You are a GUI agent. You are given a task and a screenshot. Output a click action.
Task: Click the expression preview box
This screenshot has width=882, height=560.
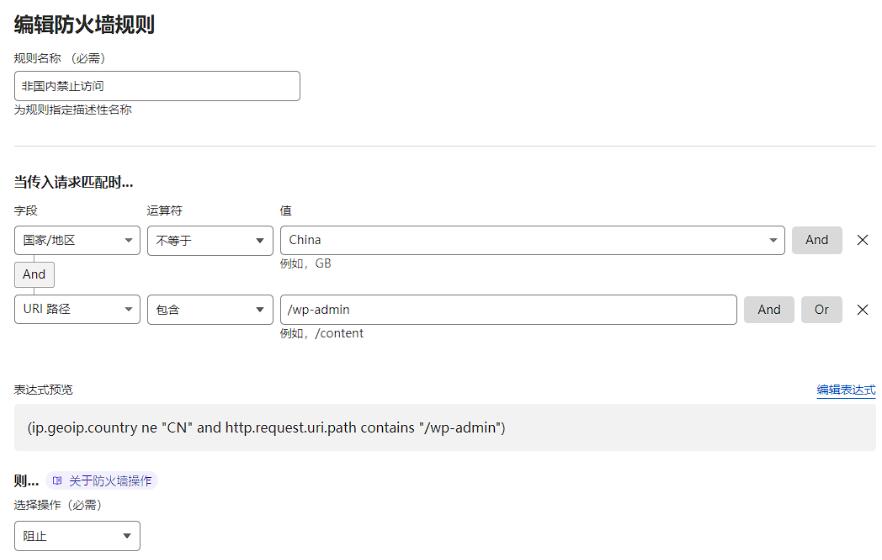(445, 428)
